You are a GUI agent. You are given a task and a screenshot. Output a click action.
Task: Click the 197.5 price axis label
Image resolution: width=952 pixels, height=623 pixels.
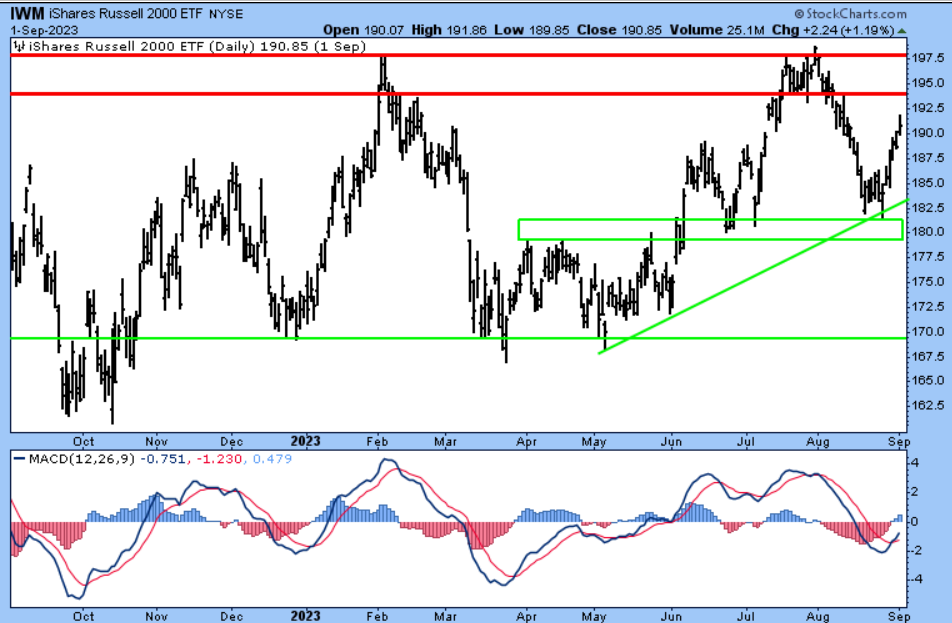929,58
